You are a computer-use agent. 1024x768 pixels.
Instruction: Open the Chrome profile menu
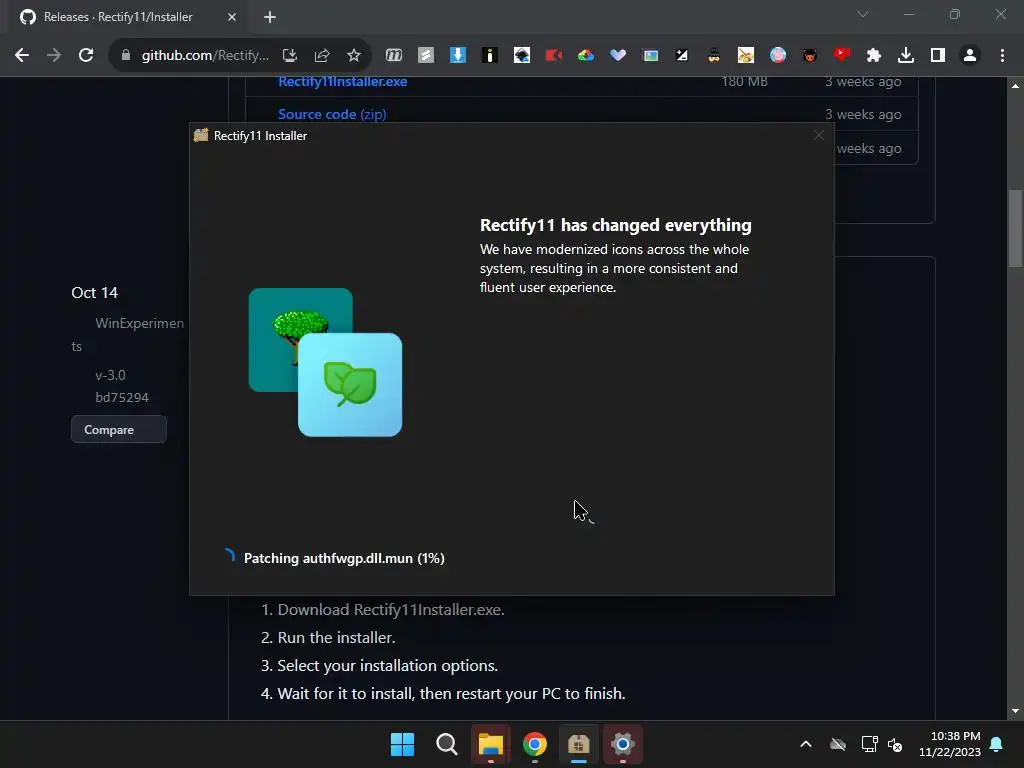pyautogui.click(x=970, y=56)
